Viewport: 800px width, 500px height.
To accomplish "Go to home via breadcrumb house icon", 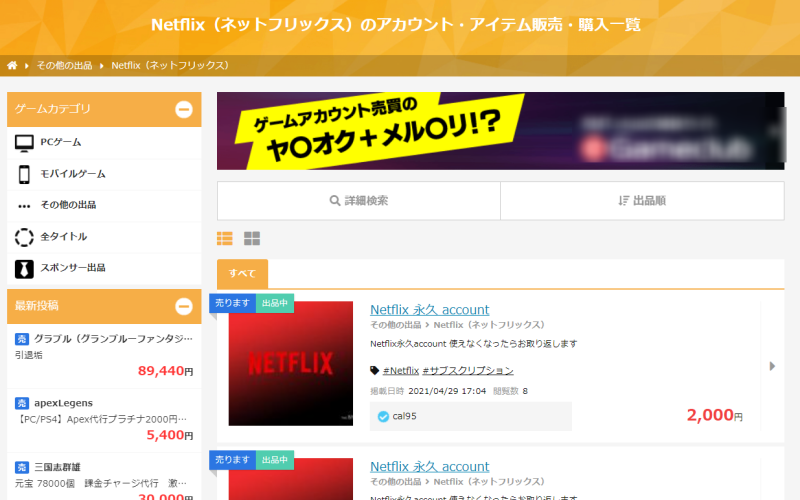I will (x=12, y=65).
